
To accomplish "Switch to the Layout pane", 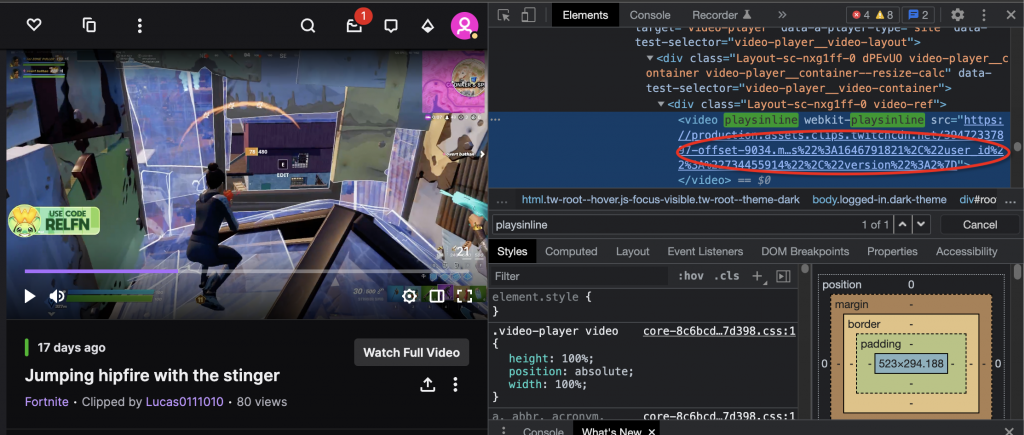I will point(632,251).
